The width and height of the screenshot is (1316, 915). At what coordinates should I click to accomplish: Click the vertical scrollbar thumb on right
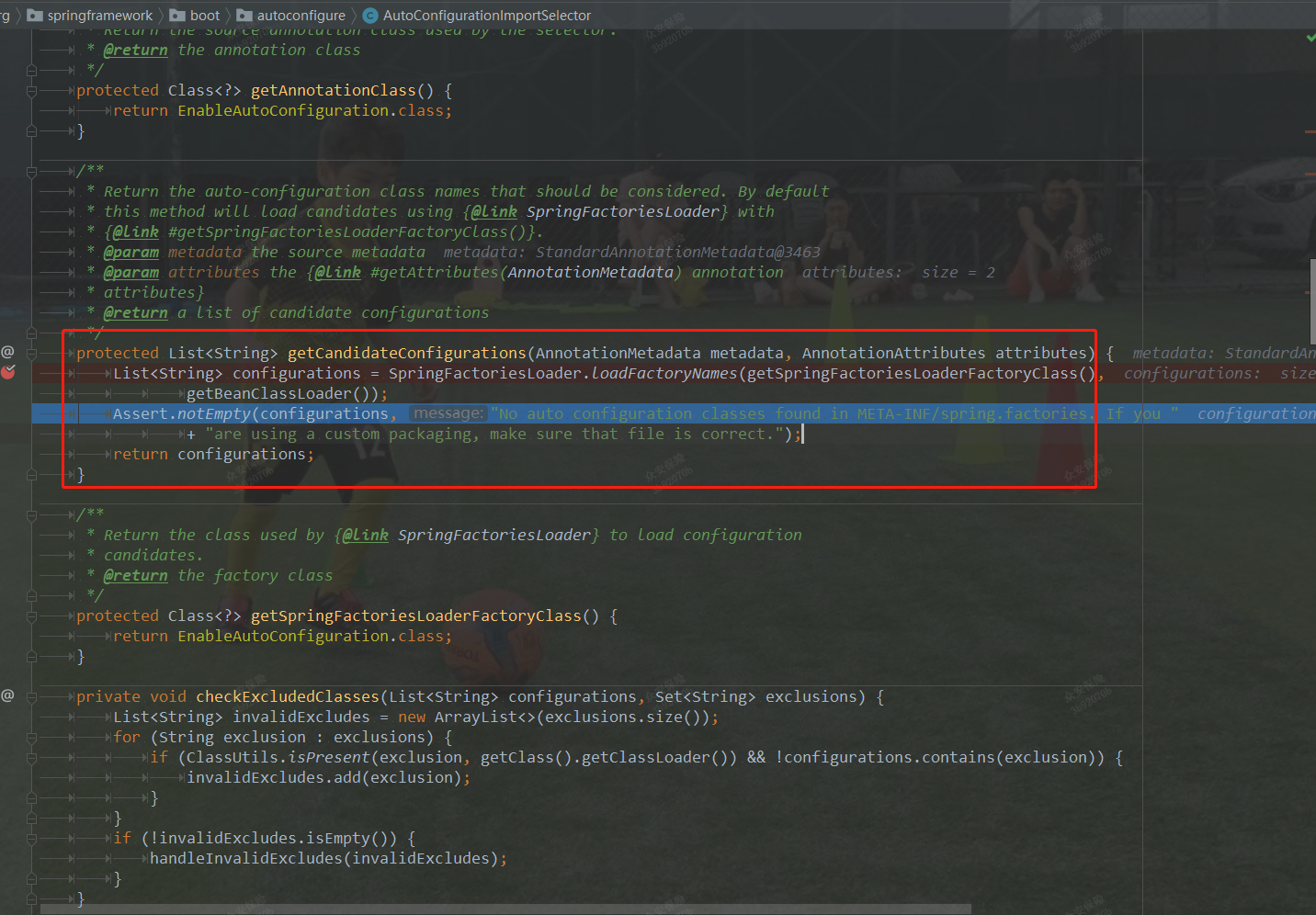pos(1311,301)
